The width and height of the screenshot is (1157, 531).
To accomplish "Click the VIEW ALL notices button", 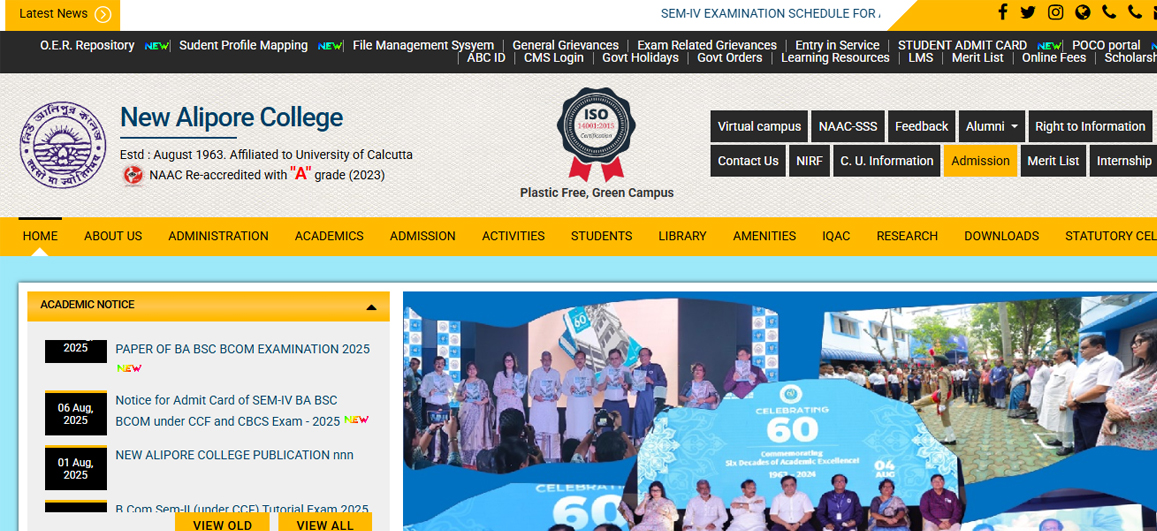I will (x=325, y=523).
